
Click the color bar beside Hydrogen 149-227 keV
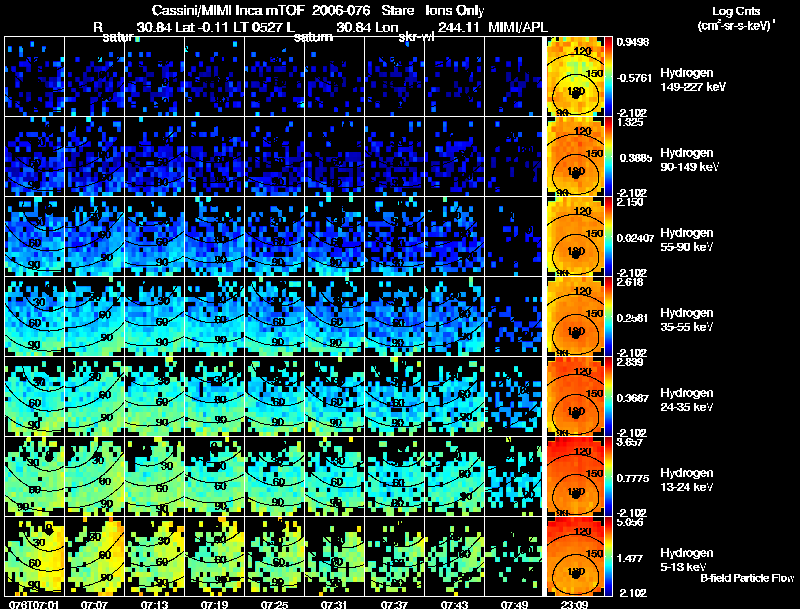point(608,76)
